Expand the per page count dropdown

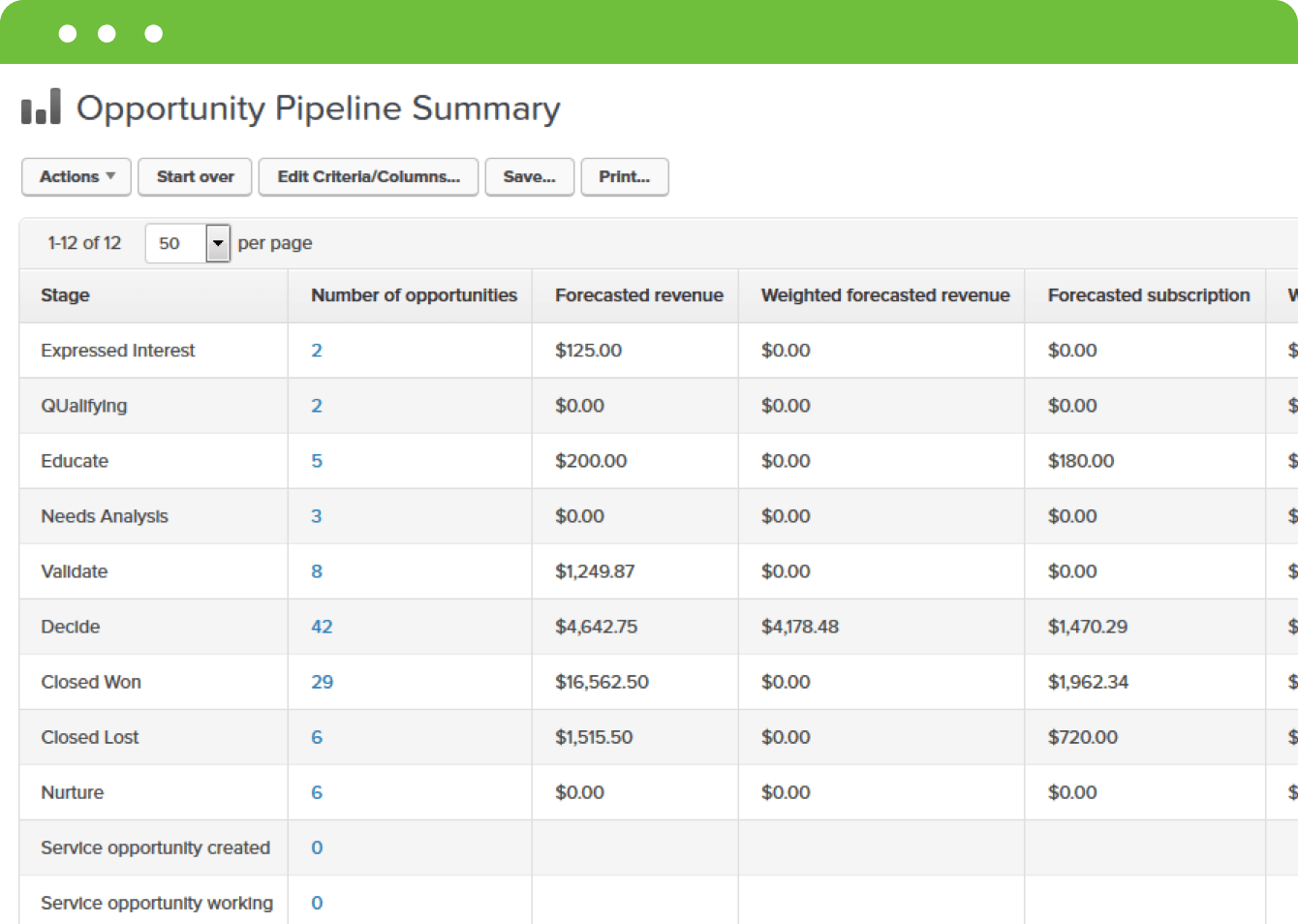tap(218, 243)
